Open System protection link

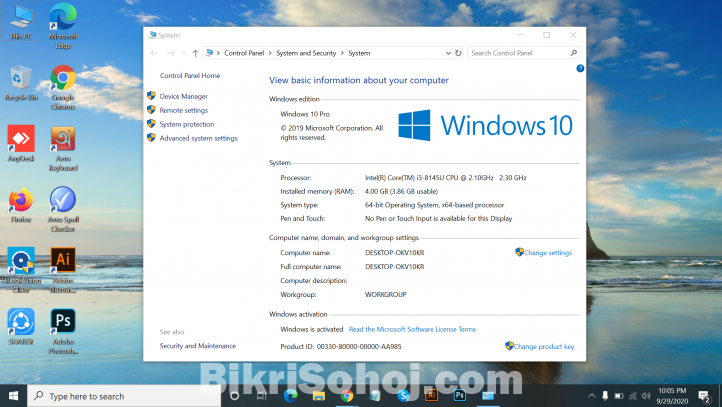[x=186, y=124]
